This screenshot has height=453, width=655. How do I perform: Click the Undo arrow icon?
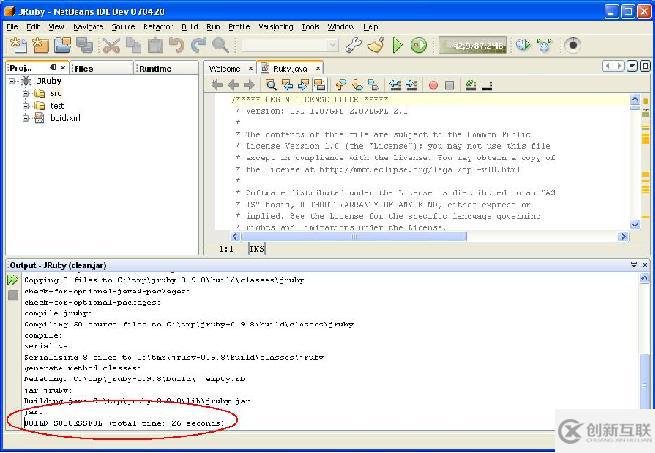tap(177, 45)
